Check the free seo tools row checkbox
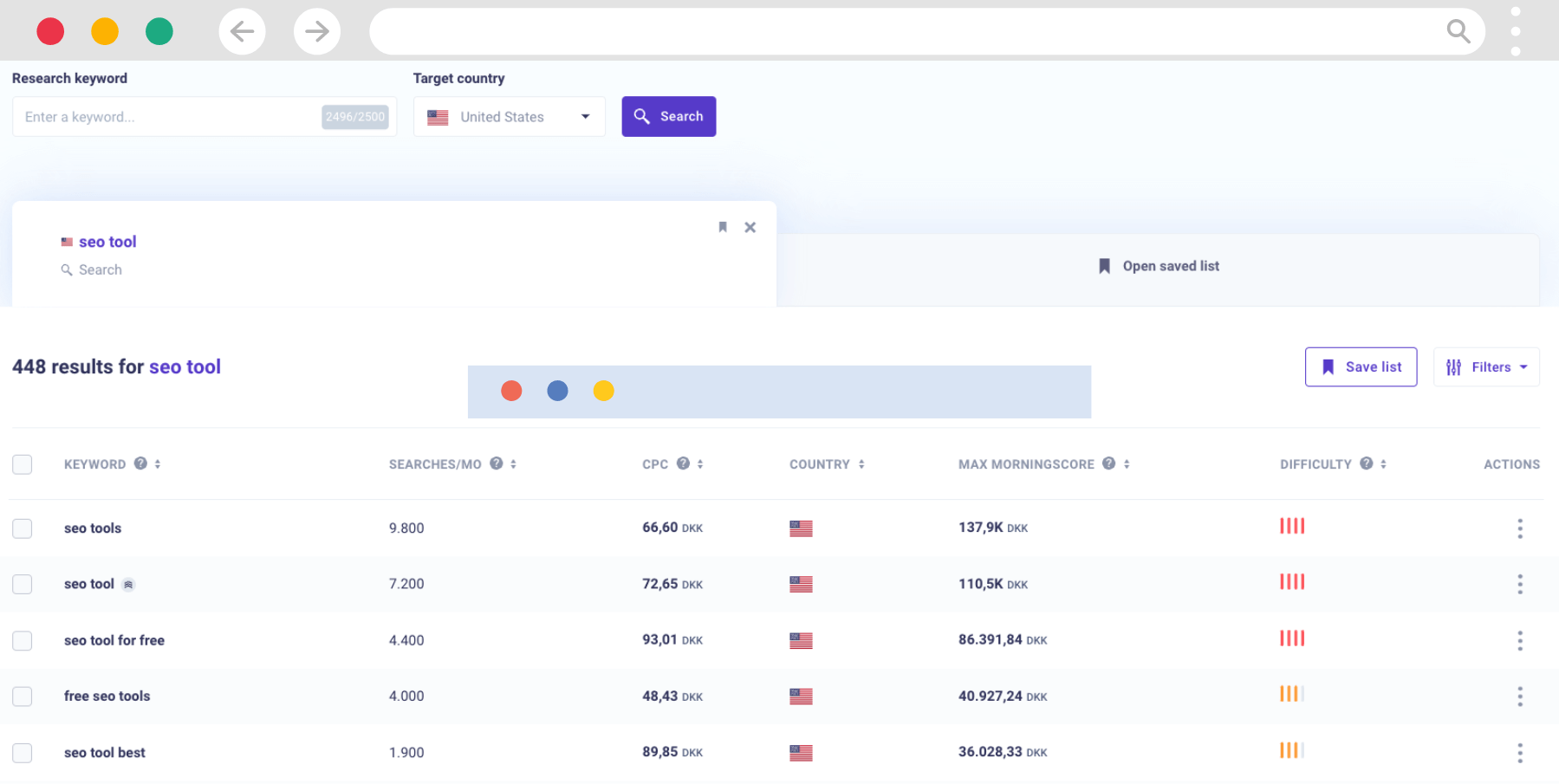This screenshot has height=784, width=1559. [23, 697]
